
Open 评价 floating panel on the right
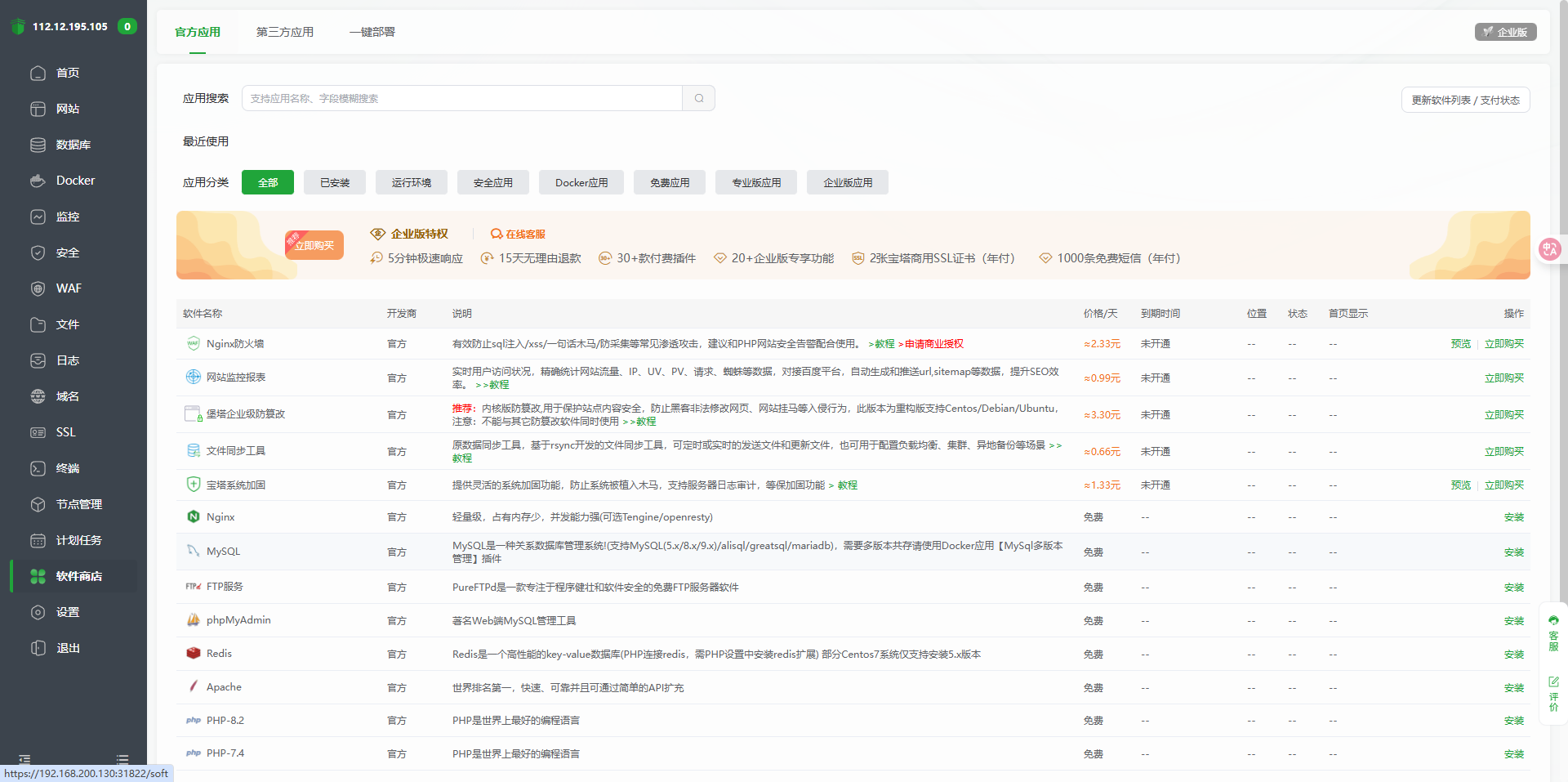point(1553,694)
